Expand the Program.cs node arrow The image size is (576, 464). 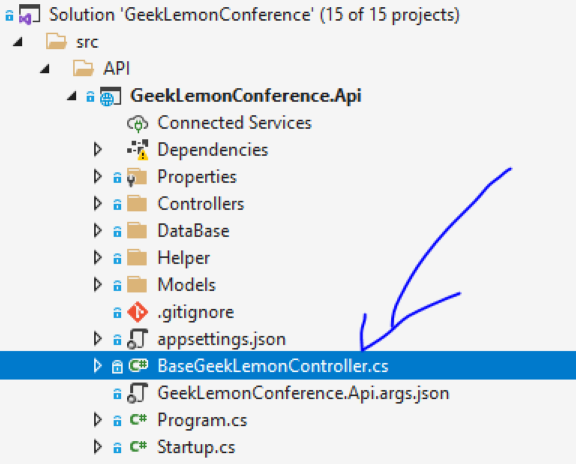[98, 420]
